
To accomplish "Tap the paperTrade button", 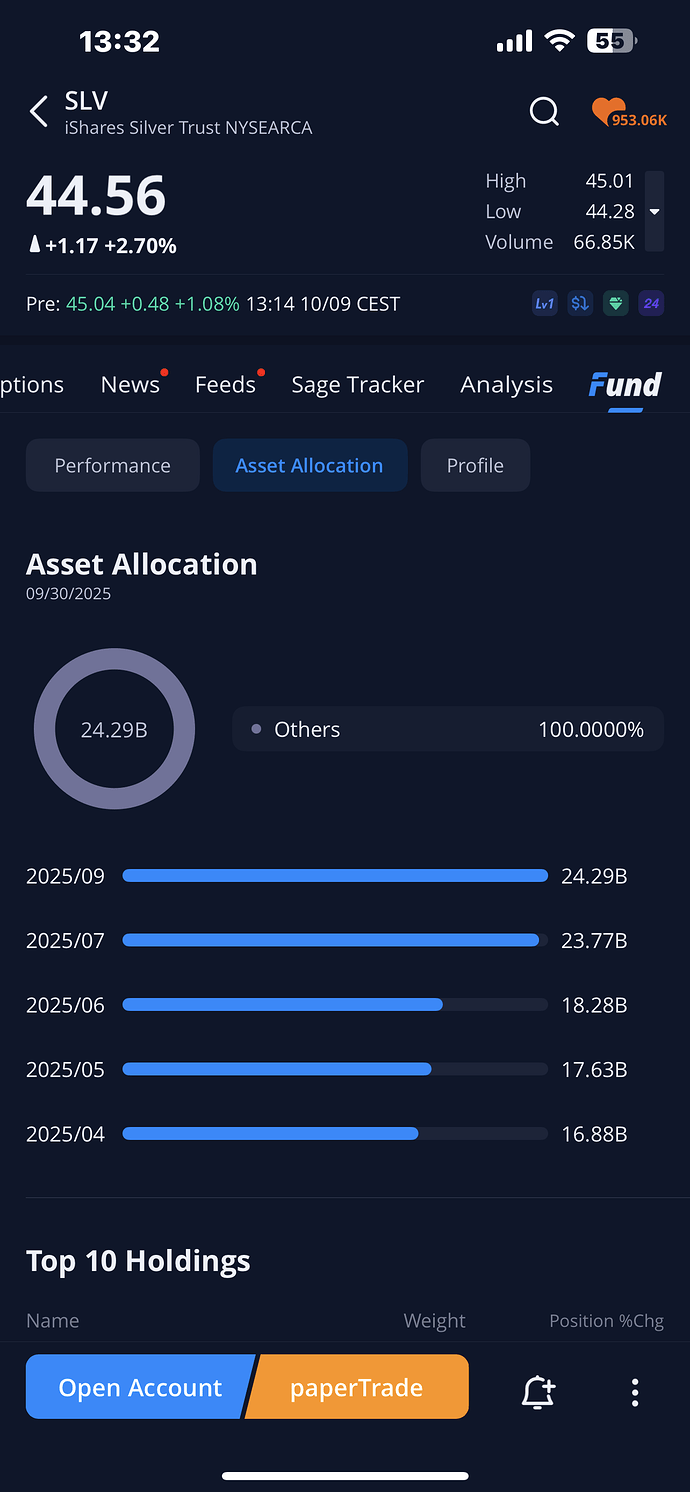I will (358, 1387).
